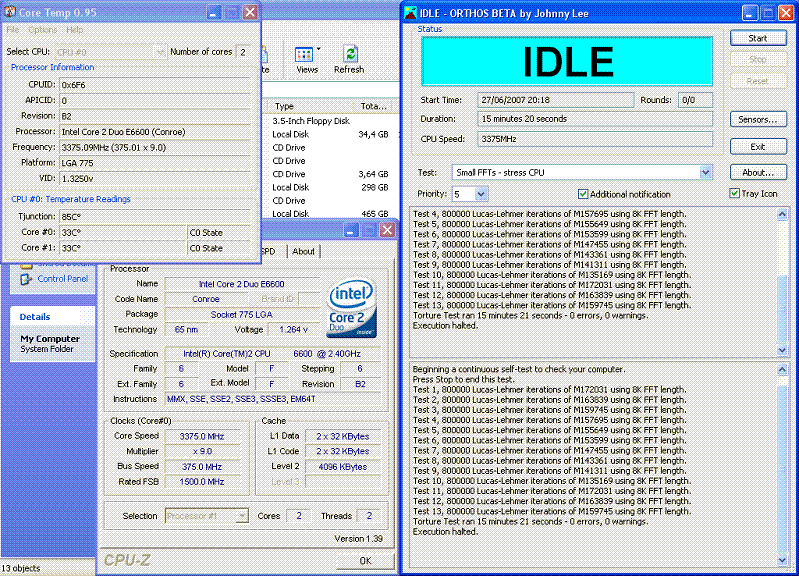Click the Number of cores field
This screenshot has width=799, height=576.
pyautogui.click(x=243, y=52)
